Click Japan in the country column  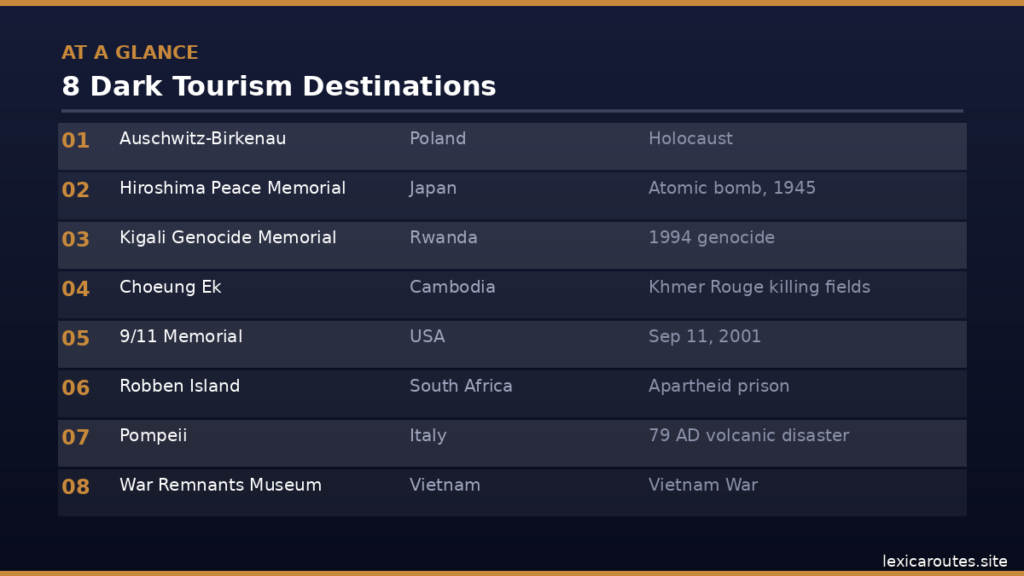tap(433, 189)
